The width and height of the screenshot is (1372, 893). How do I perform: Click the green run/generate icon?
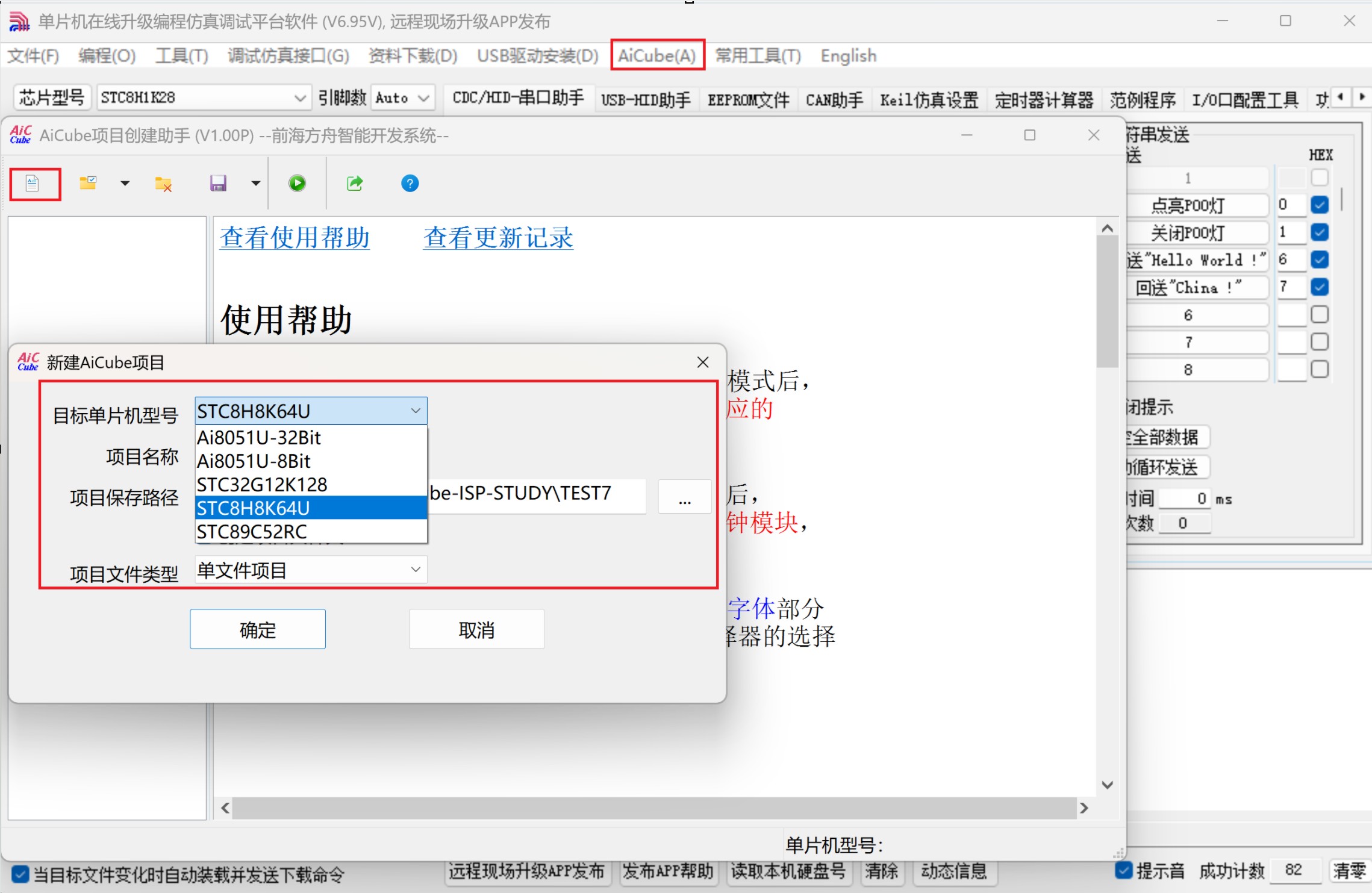point(297,183)
